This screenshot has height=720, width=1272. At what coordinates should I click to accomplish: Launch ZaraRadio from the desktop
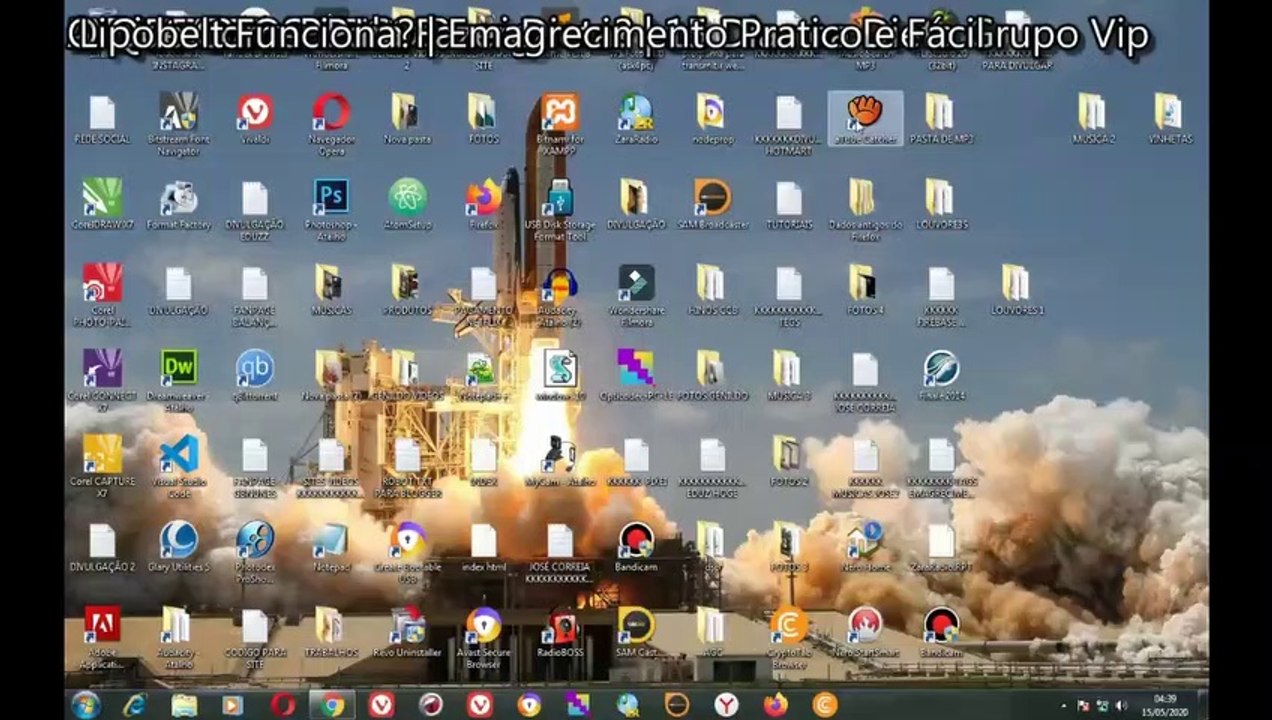[x=636, y=119]
